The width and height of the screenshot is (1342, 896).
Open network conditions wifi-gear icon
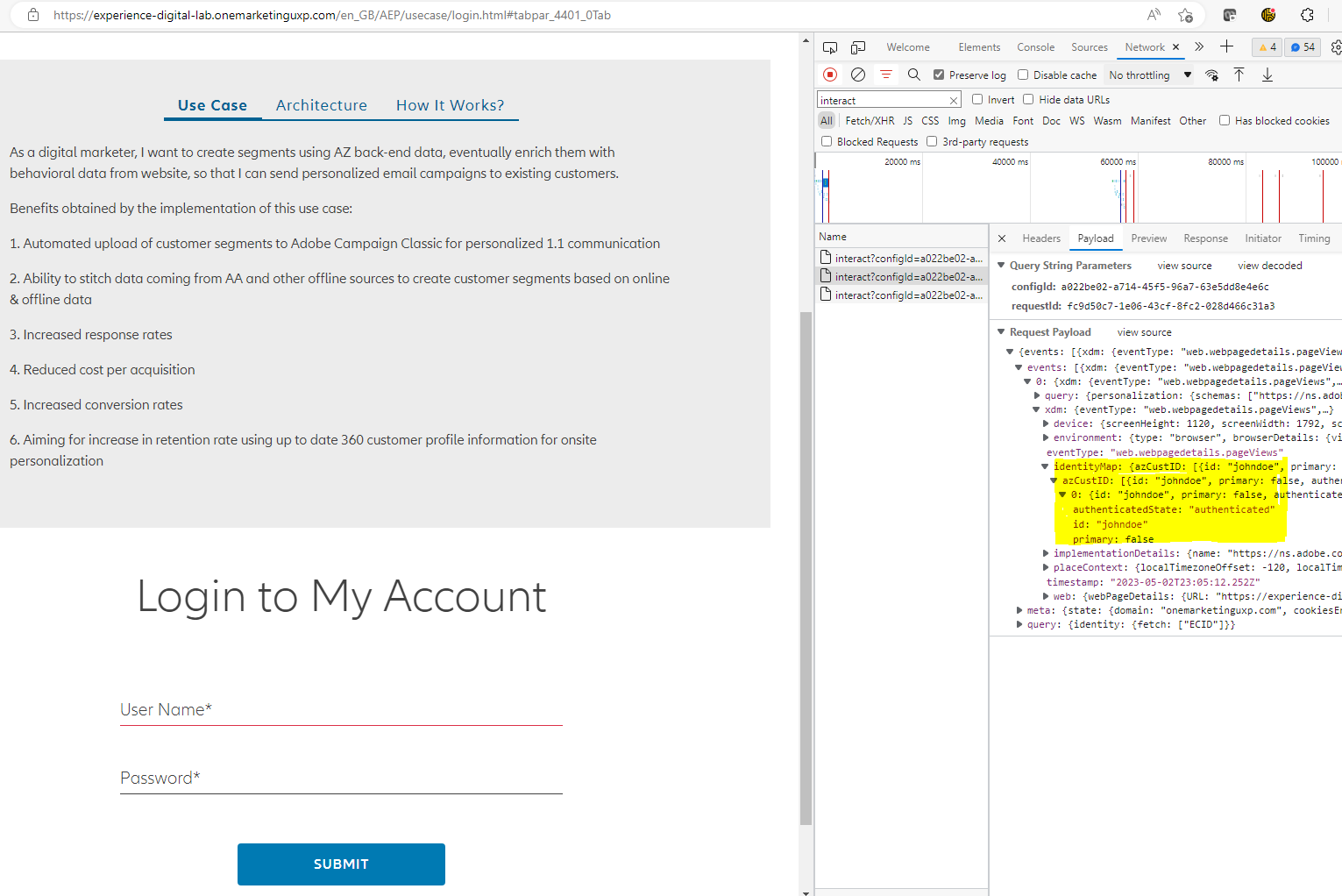point(1212,75)
